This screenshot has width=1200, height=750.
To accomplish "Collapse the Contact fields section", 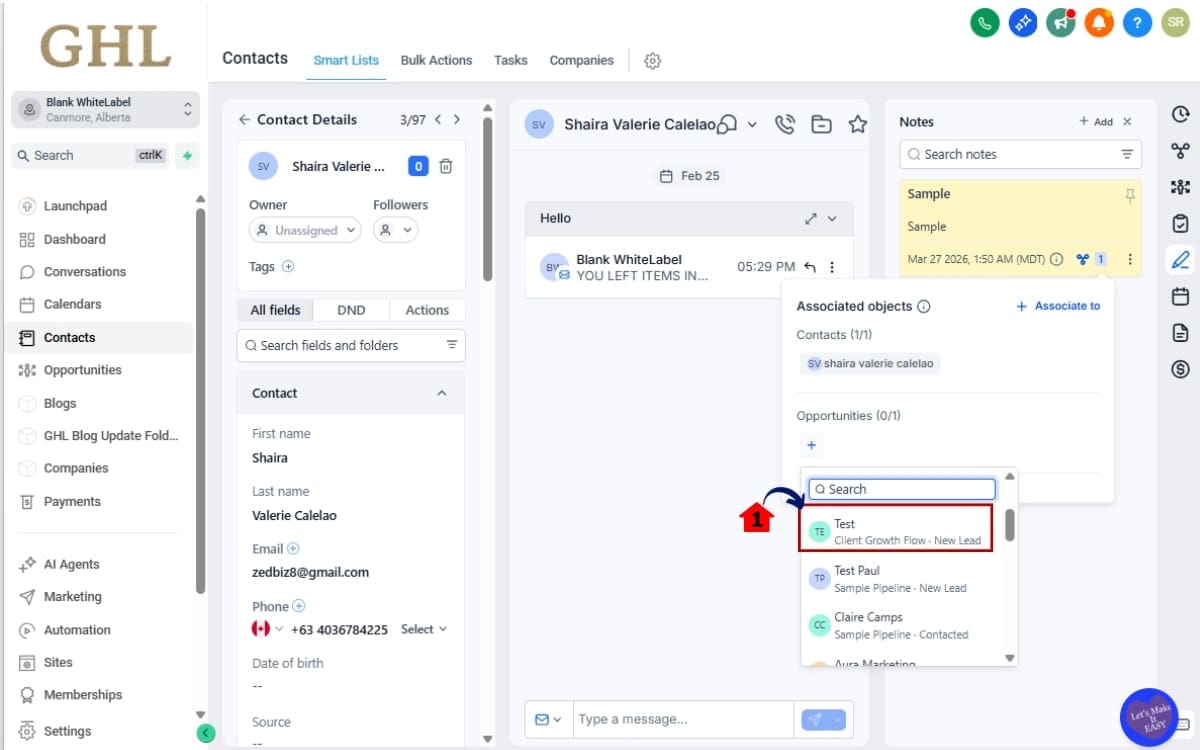I will (x=442, y=393).
